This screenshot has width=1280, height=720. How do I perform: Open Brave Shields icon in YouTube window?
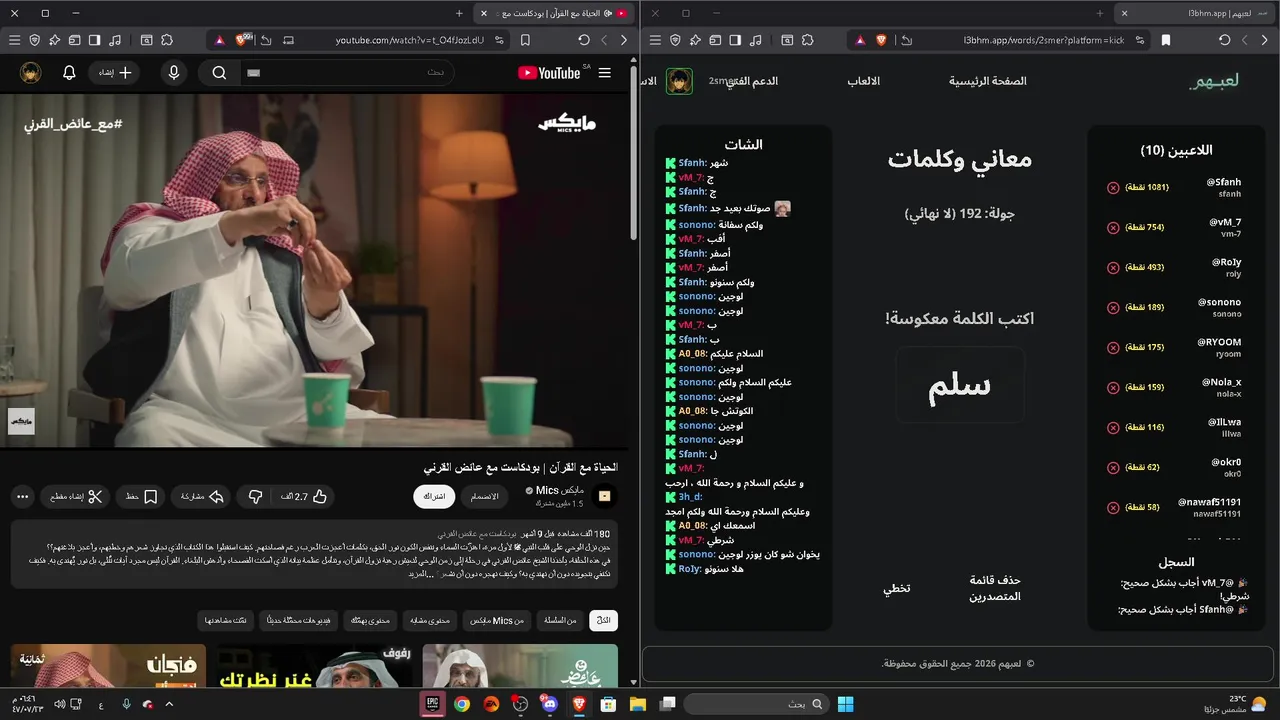[242, 40]
